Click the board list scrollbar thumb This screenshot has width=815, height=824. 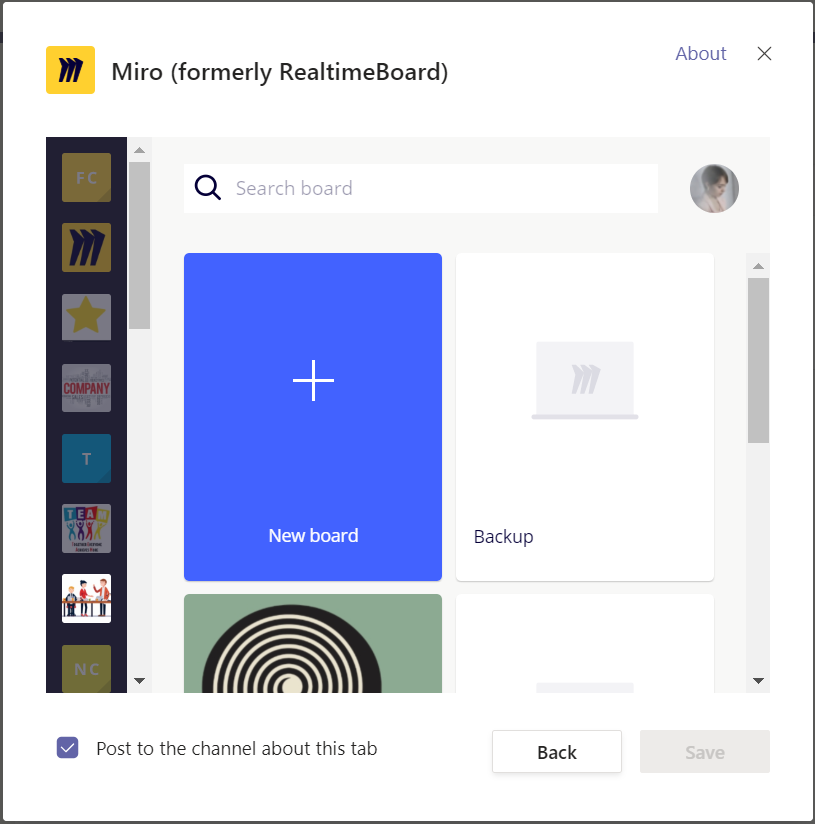point(758,360)
